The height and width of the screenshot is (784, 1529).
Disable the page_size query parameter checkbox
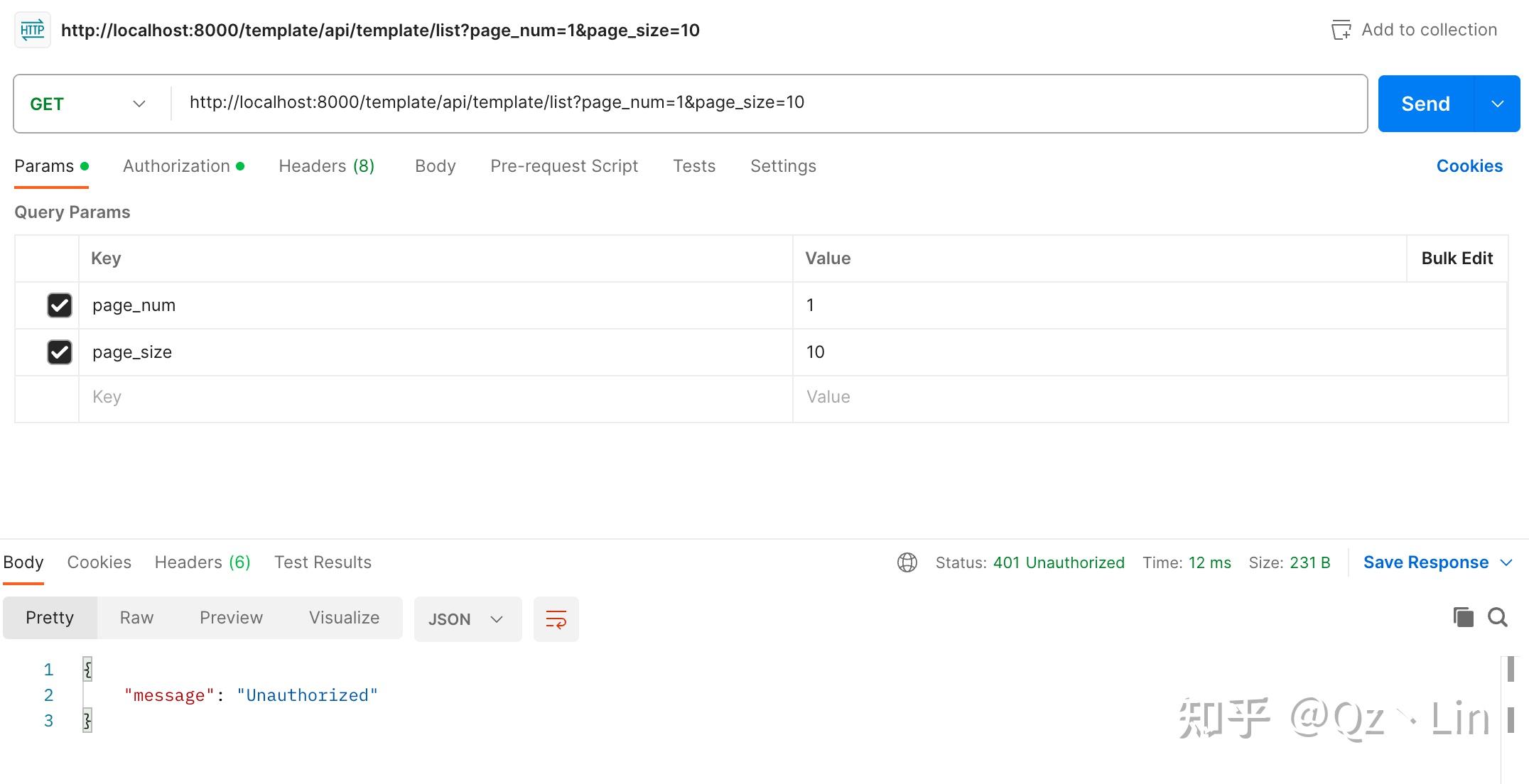pyautogui.click(x=59, y=352)
